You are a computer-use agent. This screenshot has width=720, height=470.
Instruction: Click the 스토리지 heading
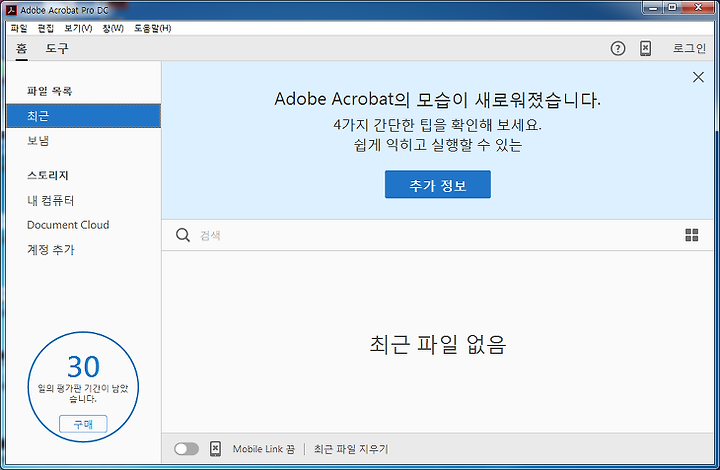point(48,175)
